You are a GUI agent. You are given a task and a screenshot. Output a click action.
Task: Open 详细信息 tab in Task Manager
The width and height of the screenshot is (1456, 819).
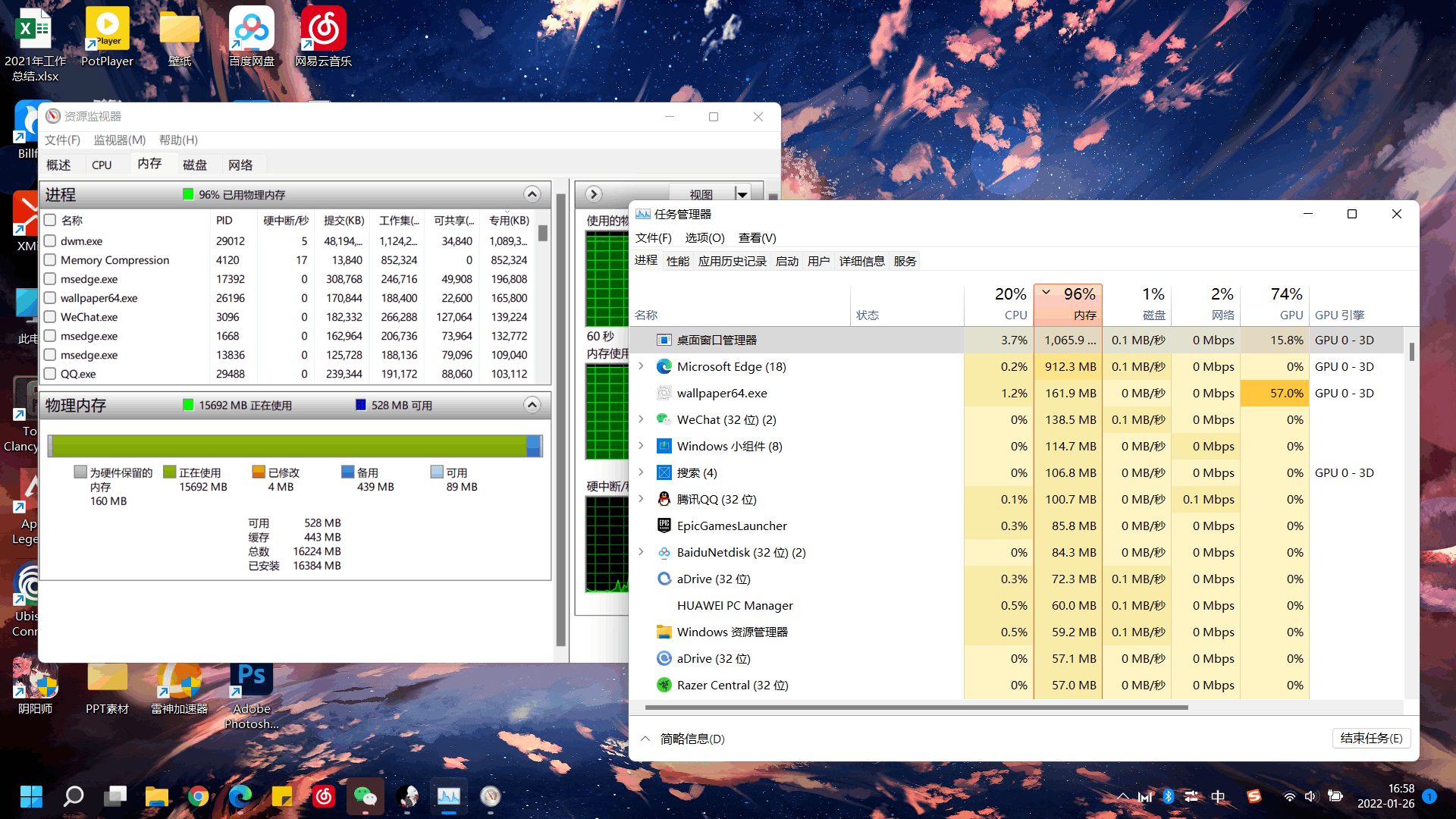861,261
